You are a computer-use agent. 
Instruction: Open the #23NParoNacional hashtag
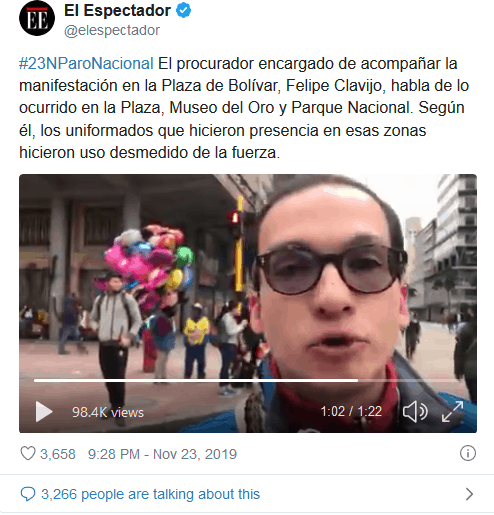coord(86,63)
